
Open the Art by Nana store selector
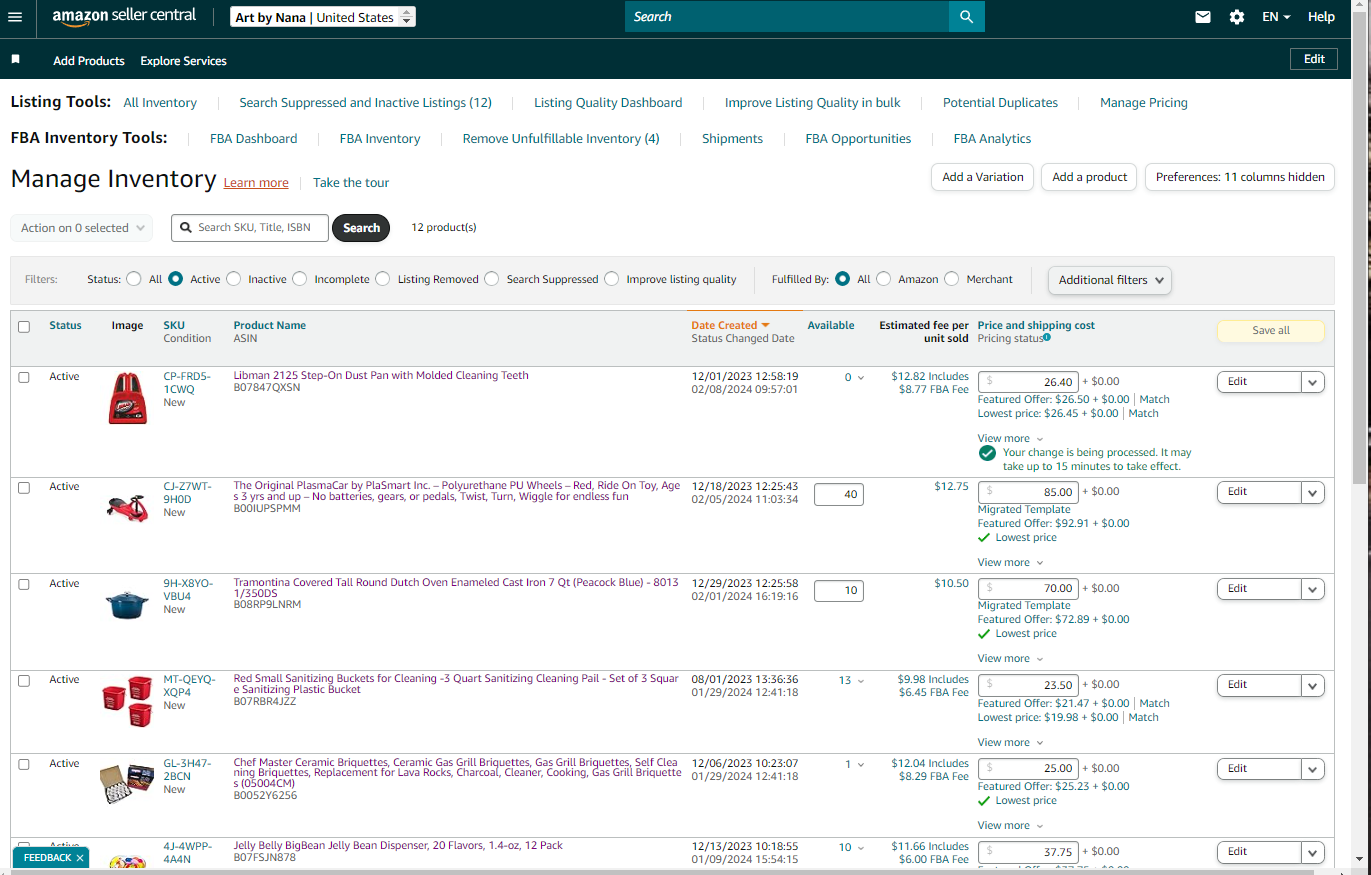click(x=323, y=17)
